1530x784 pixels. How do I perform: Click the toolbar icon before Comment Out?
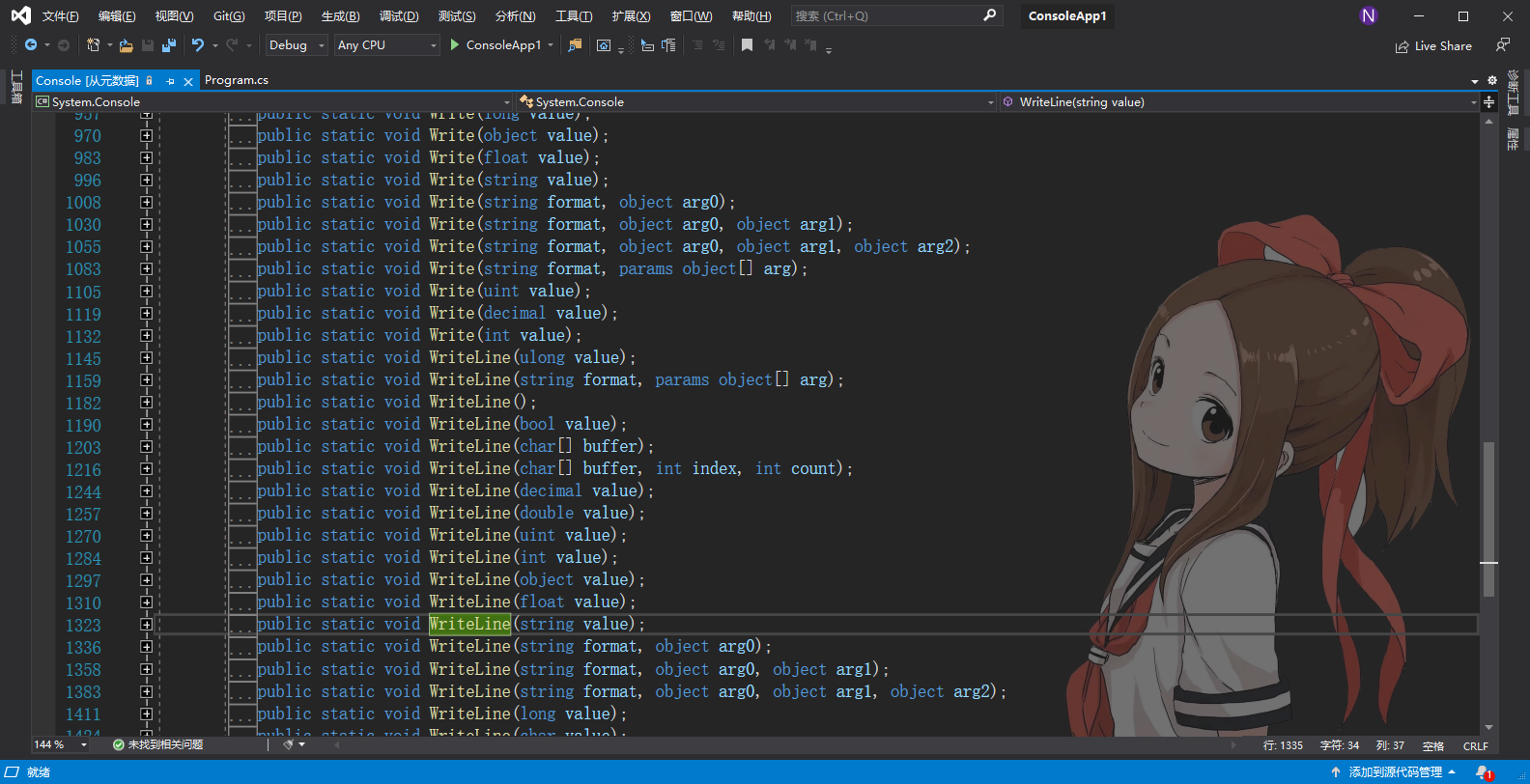[x=668, y=45]
